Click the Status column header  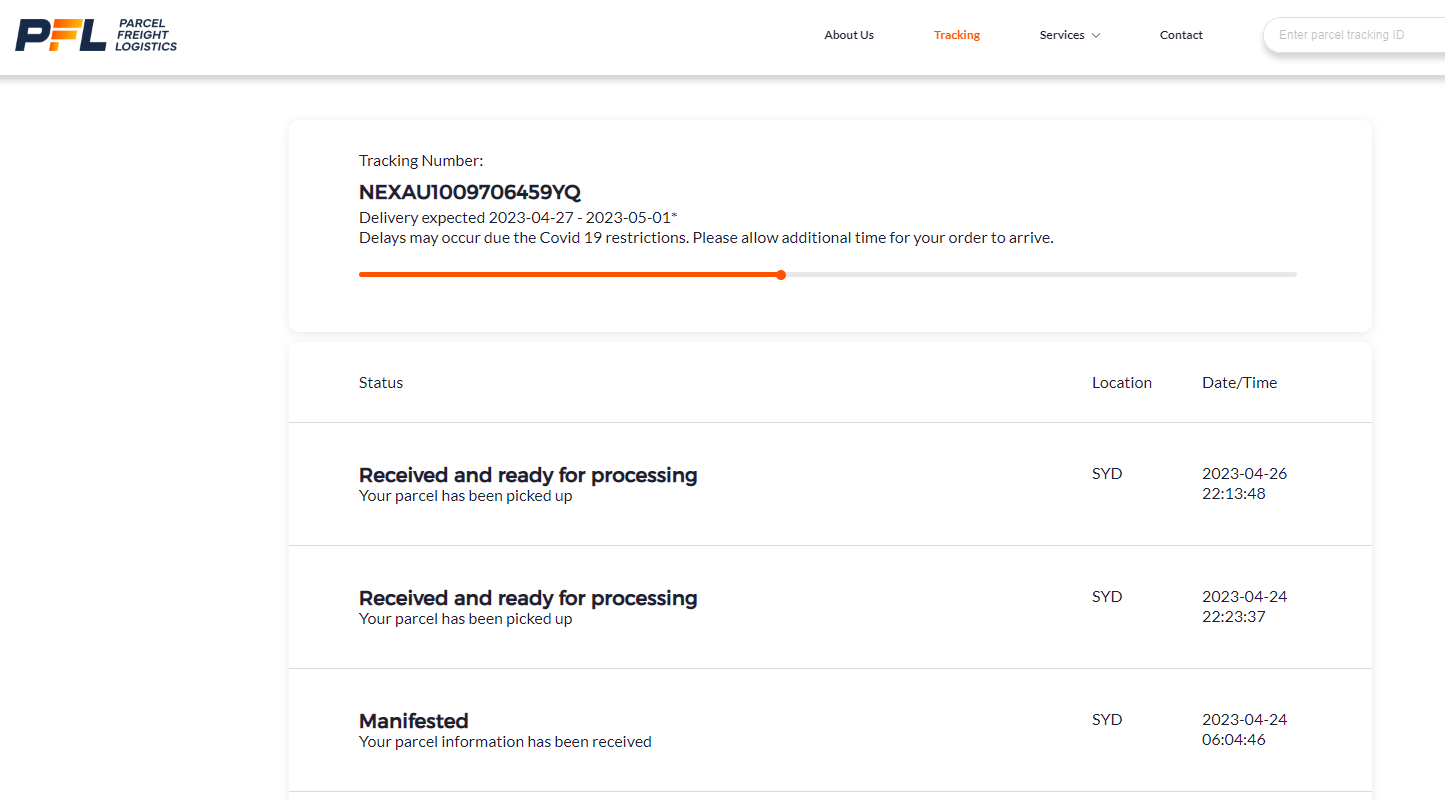pyautogui.click(x=381, y=383)
